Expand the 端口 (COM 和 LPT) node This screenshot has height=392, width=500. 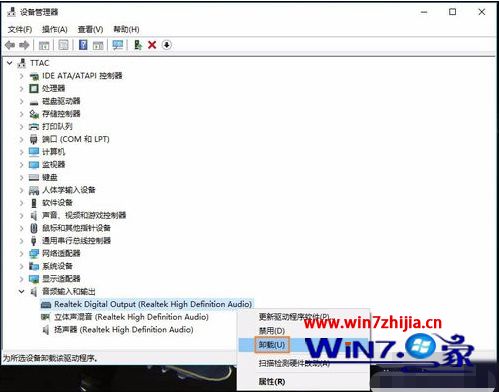point(21,139)
